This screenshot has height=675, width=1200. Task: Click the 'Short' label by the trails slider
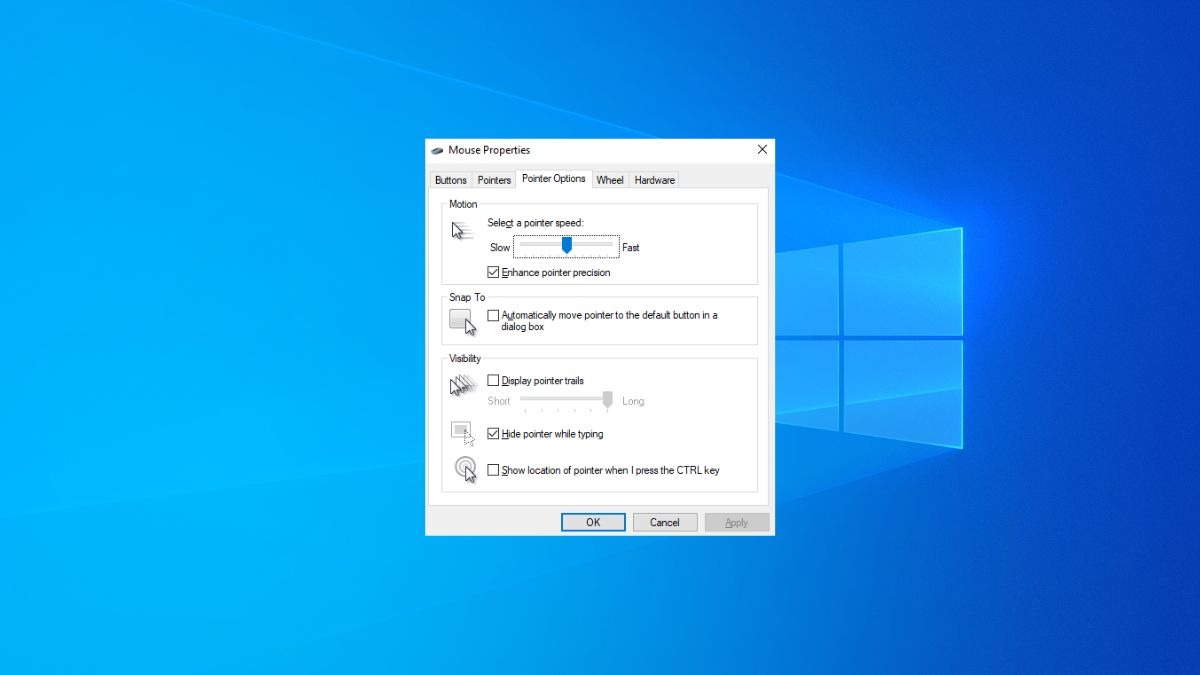[x=499, y=401]
